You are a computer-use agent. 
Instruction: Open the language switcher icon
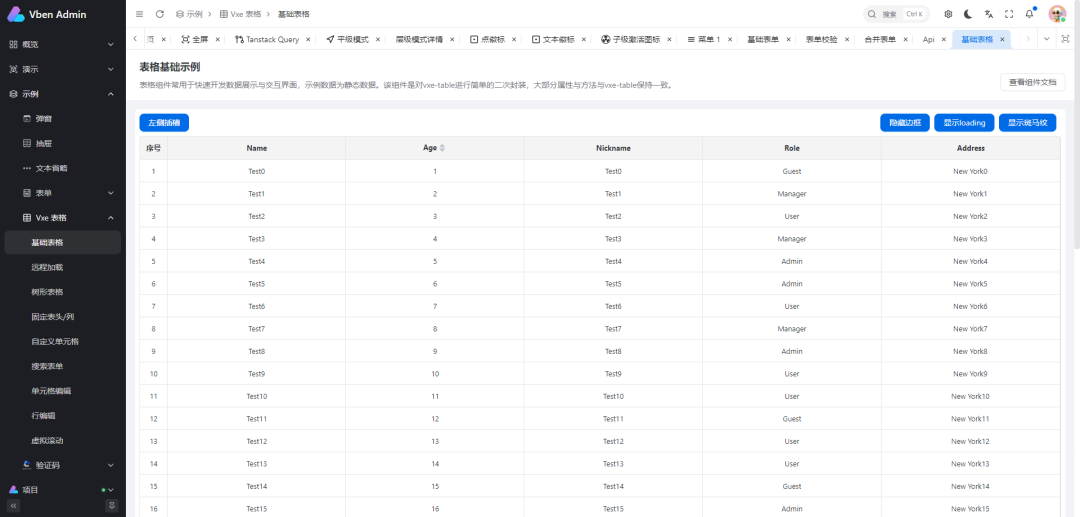coord(988,14)
